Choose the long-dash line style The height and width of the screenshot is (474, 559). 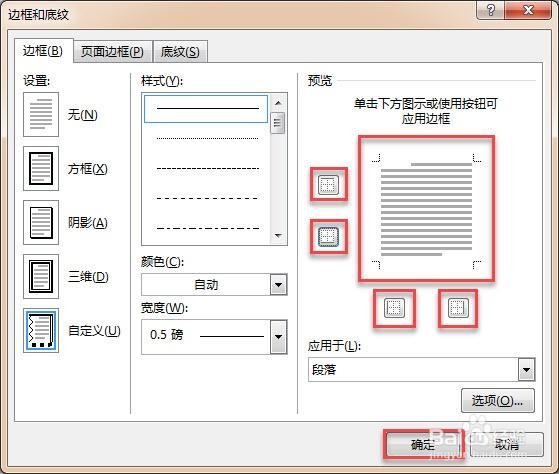(207, 198)
